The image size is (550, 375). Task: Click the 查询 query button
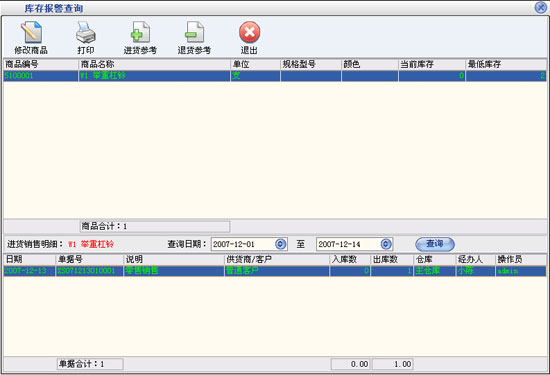coord(435,244)
